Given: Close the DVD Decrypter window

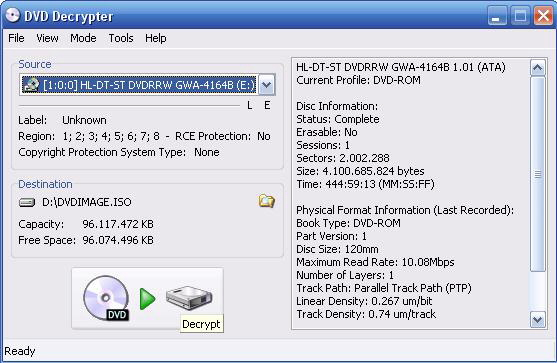Looking at the screenshot, I should pos(544,16).
